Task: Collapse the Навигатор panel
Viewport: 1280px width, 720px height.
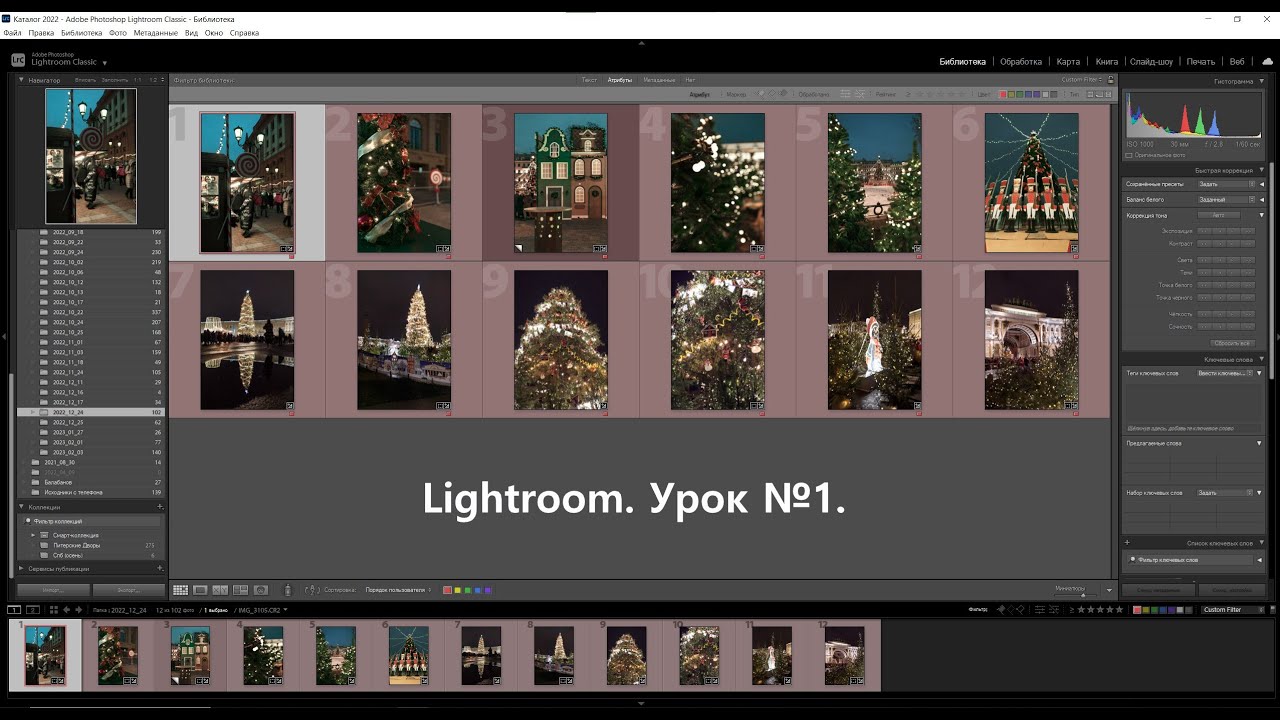Action: point(22,80)
